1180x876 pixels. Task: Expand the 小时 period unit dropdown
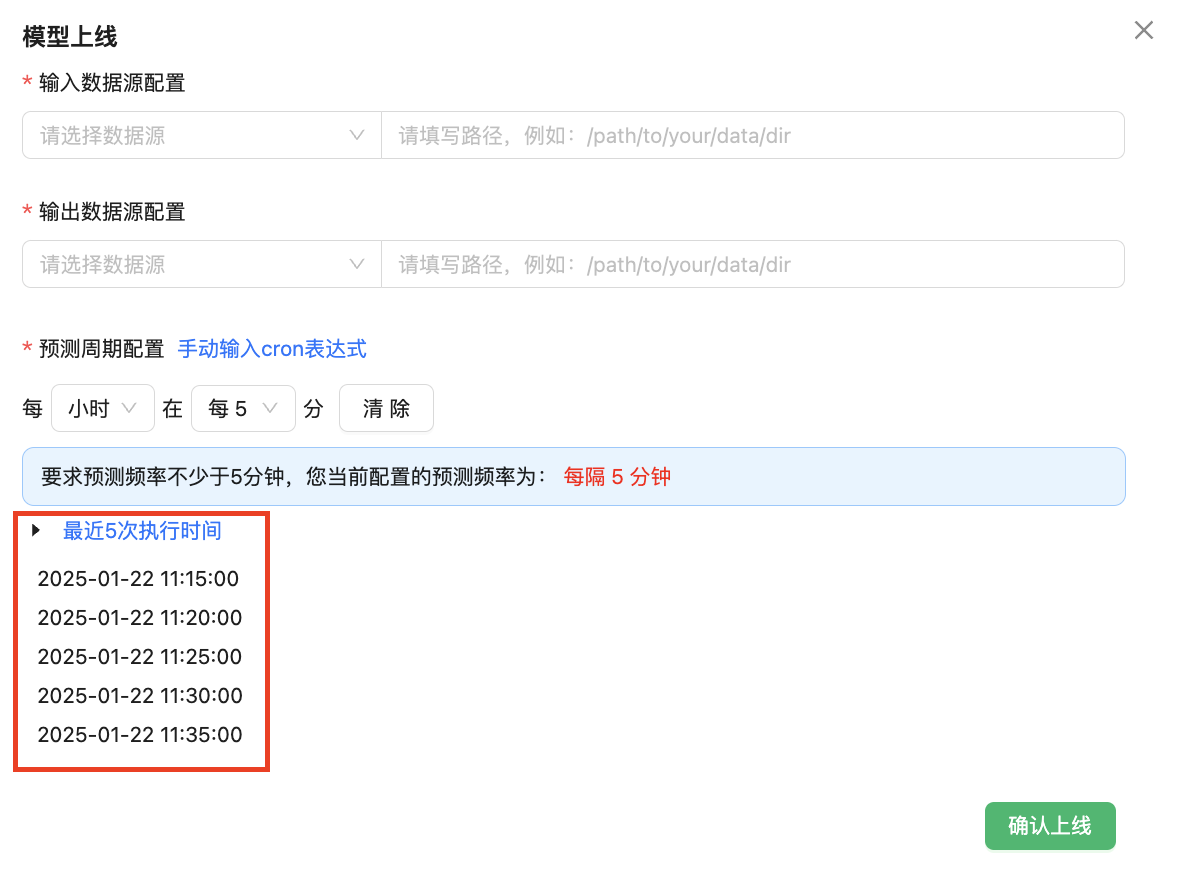tap(102, 408)
